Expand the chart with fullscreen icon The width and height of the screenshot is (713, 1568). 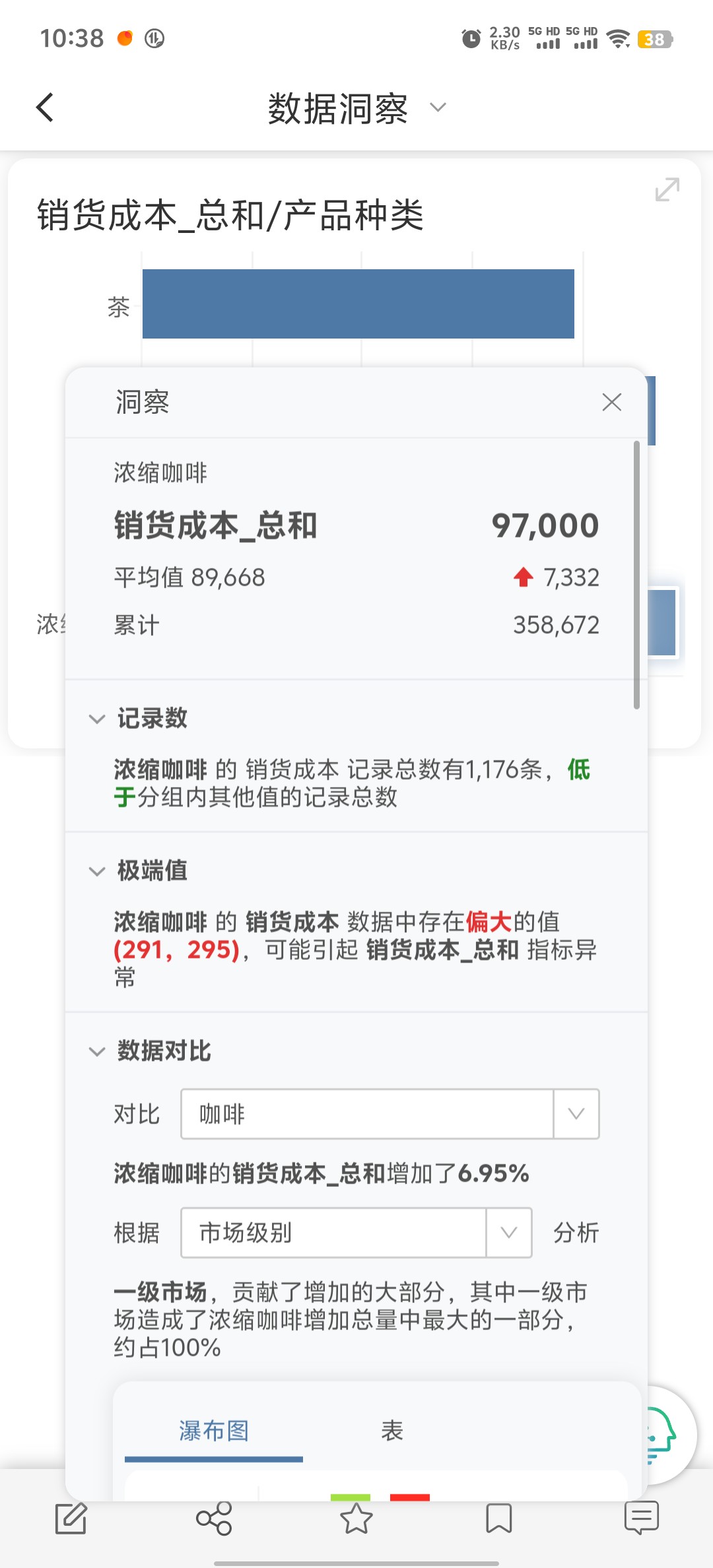tap(667, 189)
